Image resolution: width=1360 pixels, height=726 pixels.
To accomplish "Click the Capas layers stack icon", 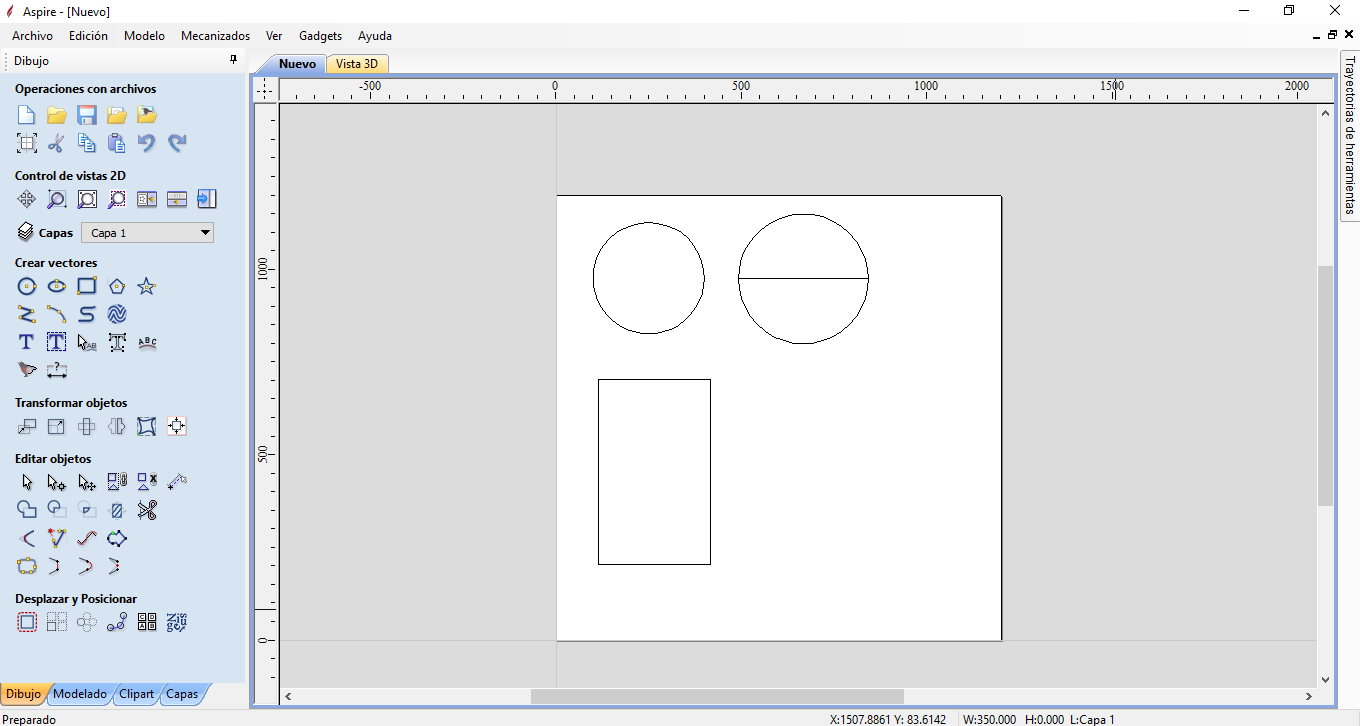I will tap(26, 232).
